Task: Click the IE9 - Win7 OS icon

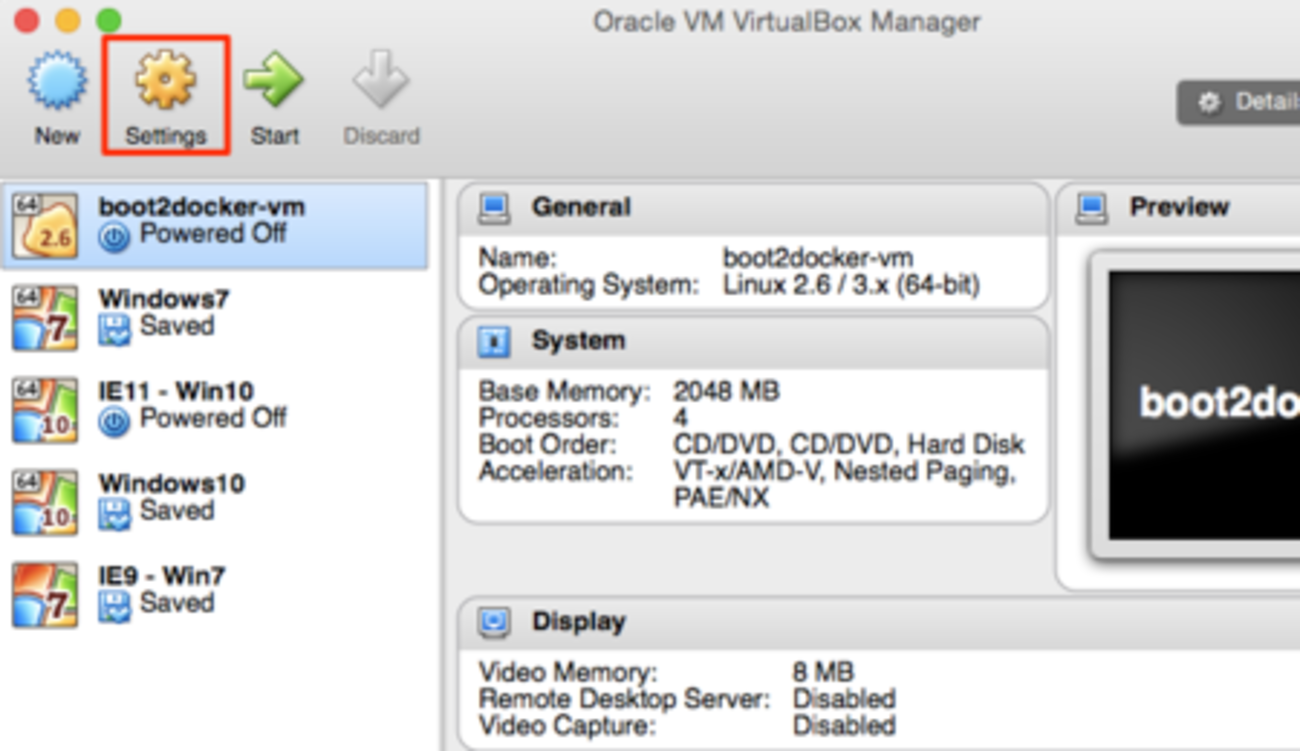Action: point(45,595)
